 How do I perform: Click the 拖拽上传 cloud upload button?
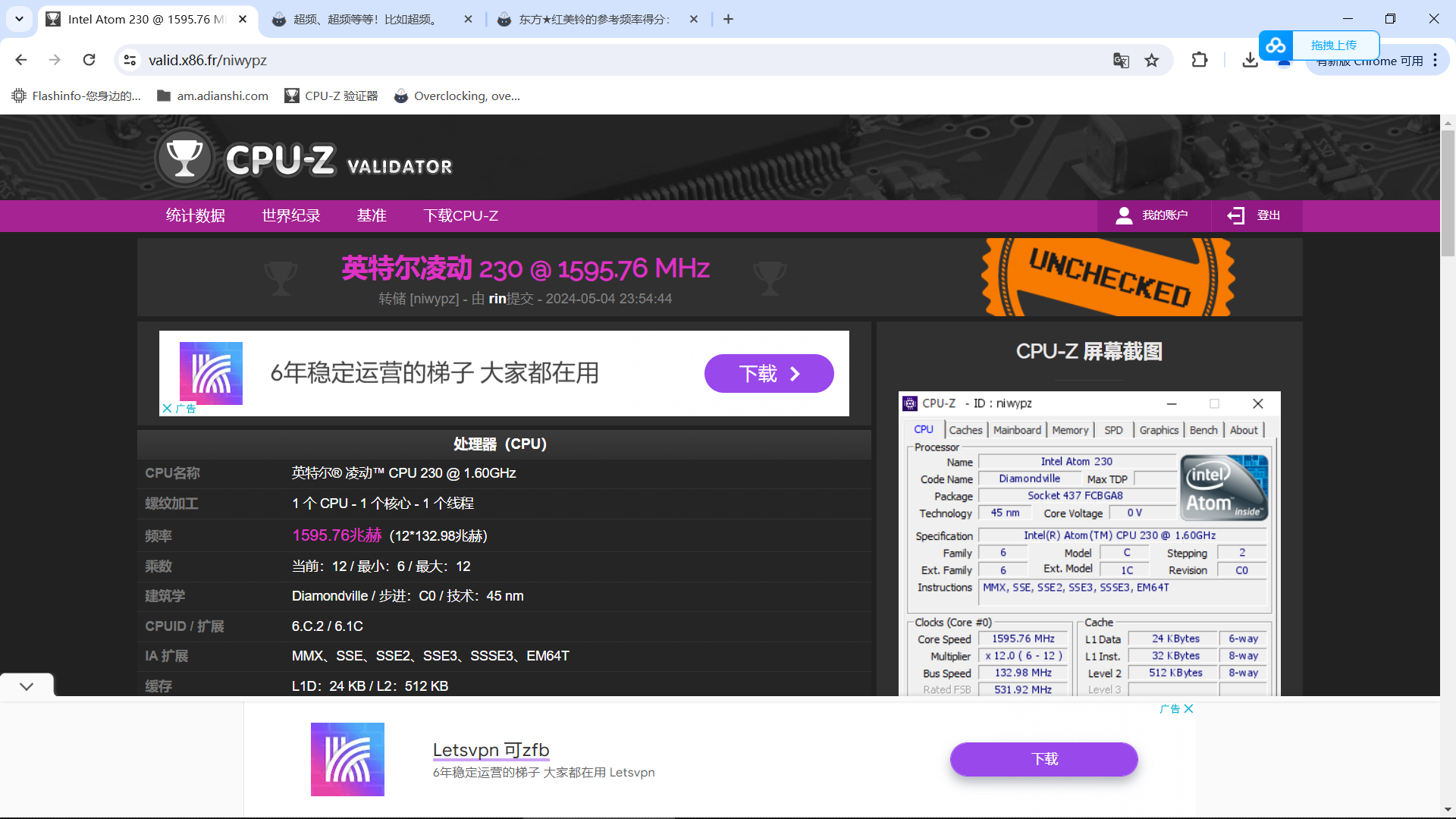1319,45
